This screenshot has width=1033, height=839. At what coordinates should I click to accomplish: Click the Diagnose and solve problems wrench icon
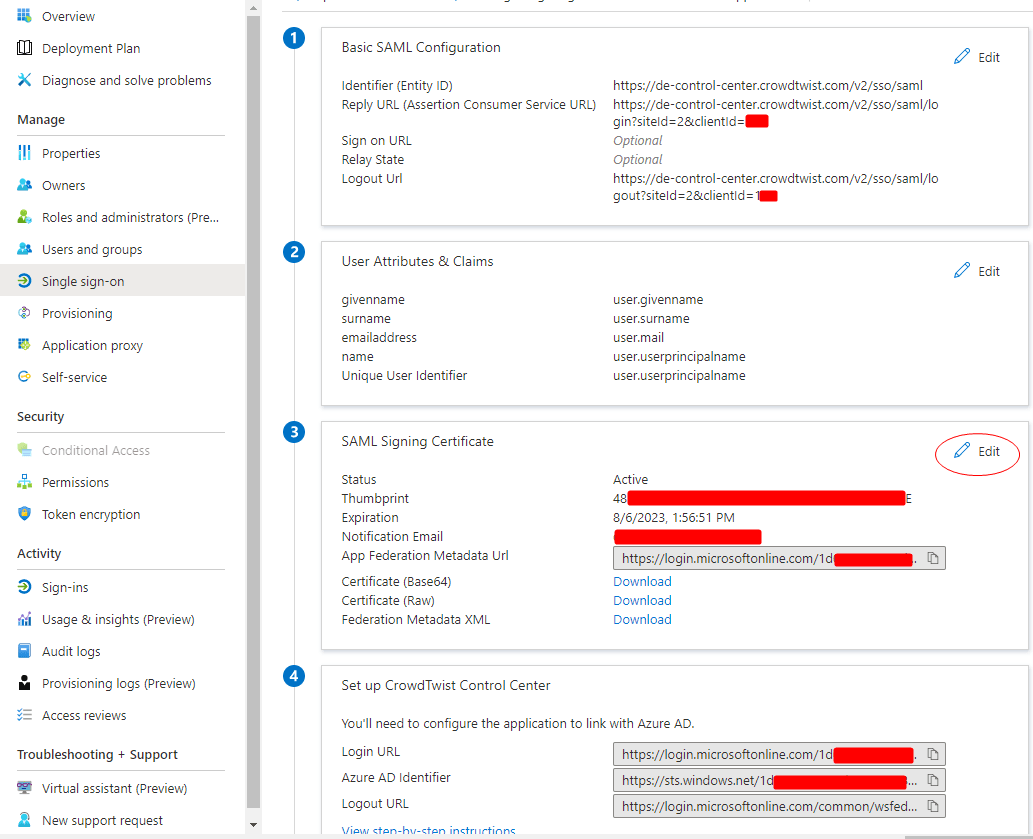click(24, 80)
